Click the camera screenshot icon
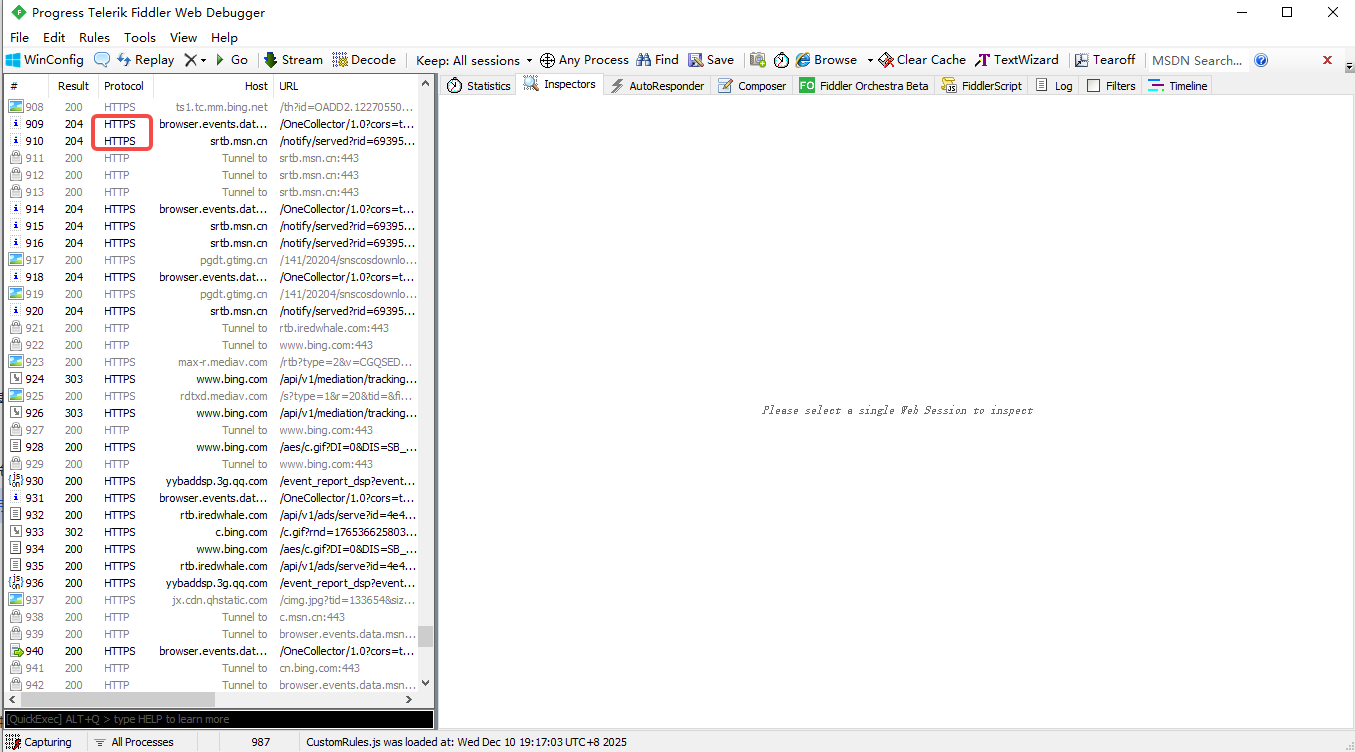1355x752 pixels. pyautogui.click(x=758, y=60)
